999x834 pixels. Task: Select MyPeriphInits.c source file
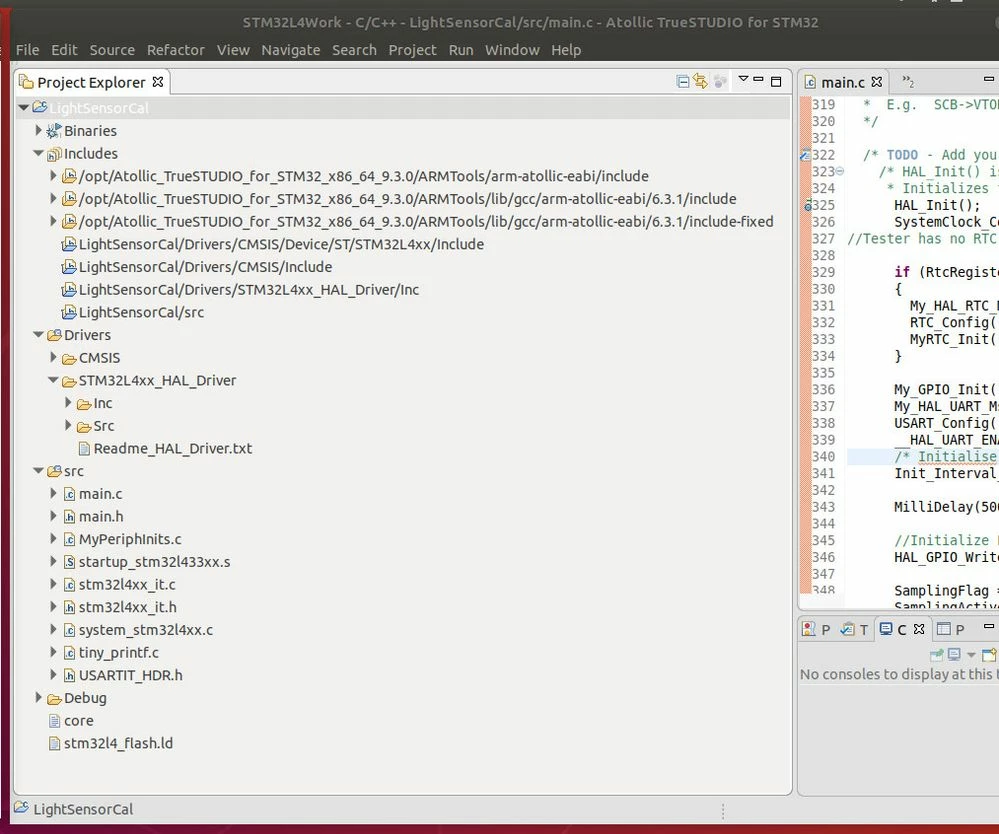123,539
